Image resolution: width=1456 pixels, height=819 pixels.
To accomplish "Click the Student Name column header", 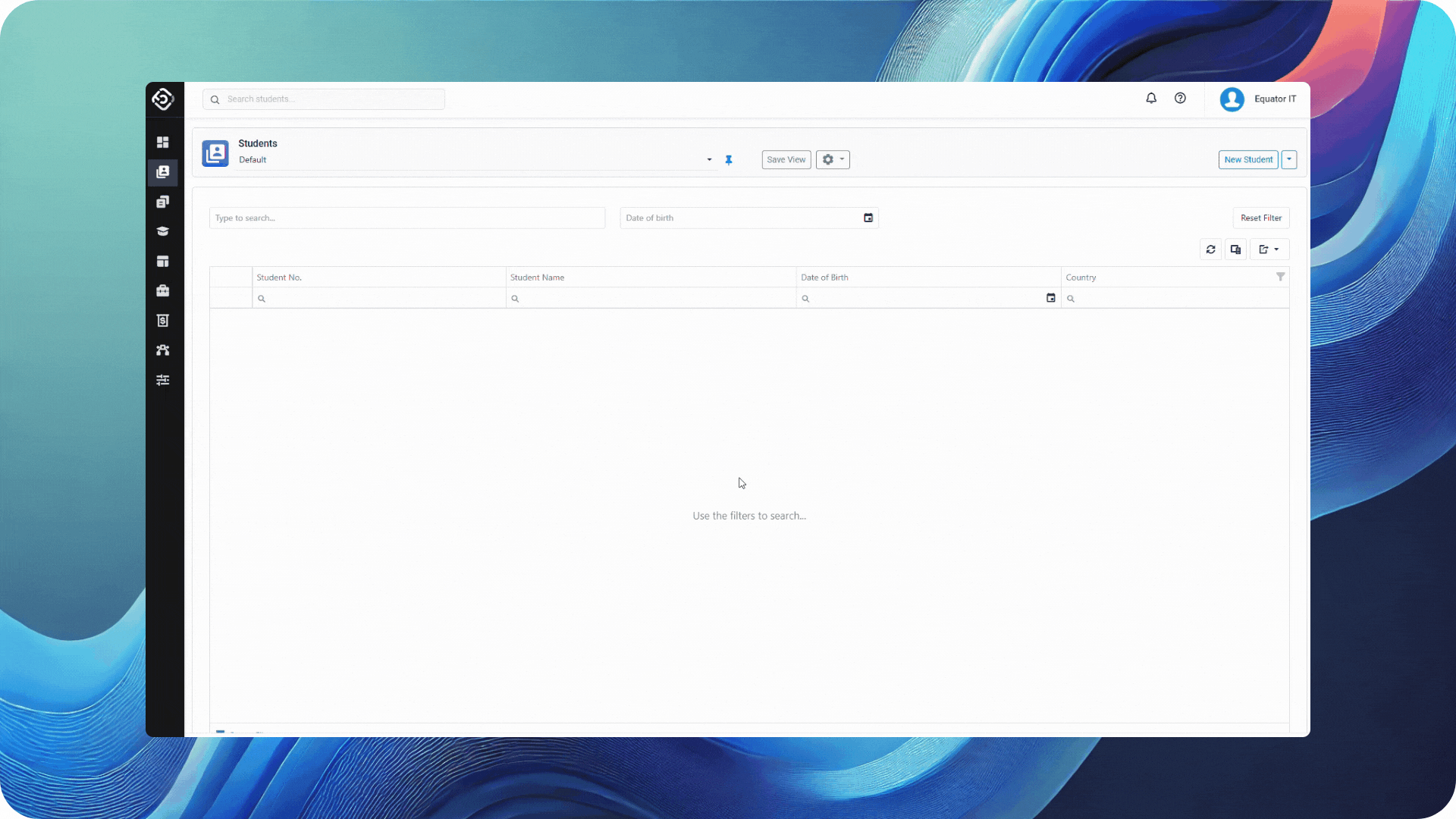I will [537, 278].
